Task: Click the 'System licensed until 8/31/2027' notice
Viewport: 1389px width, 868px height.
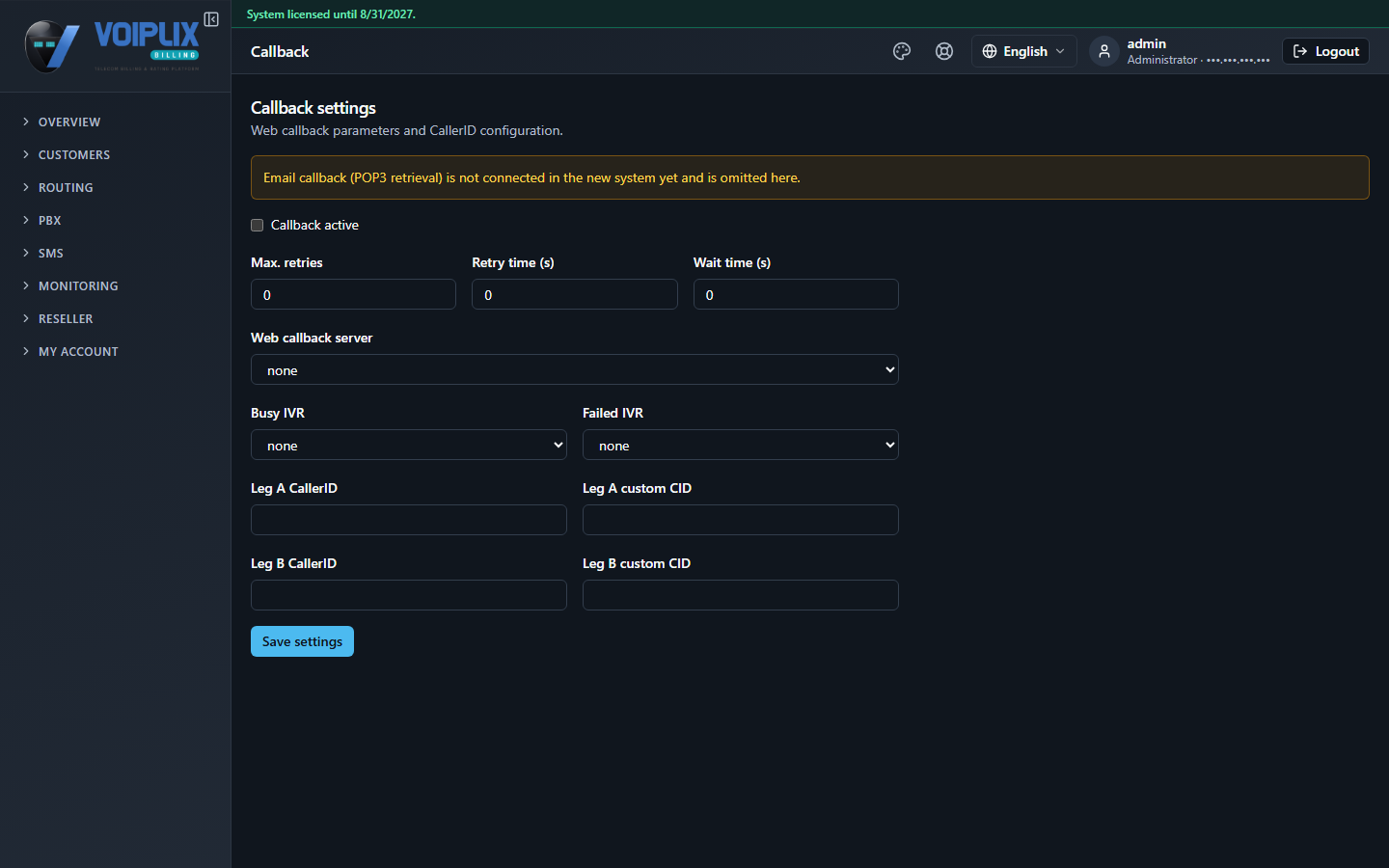Action: 331,14
